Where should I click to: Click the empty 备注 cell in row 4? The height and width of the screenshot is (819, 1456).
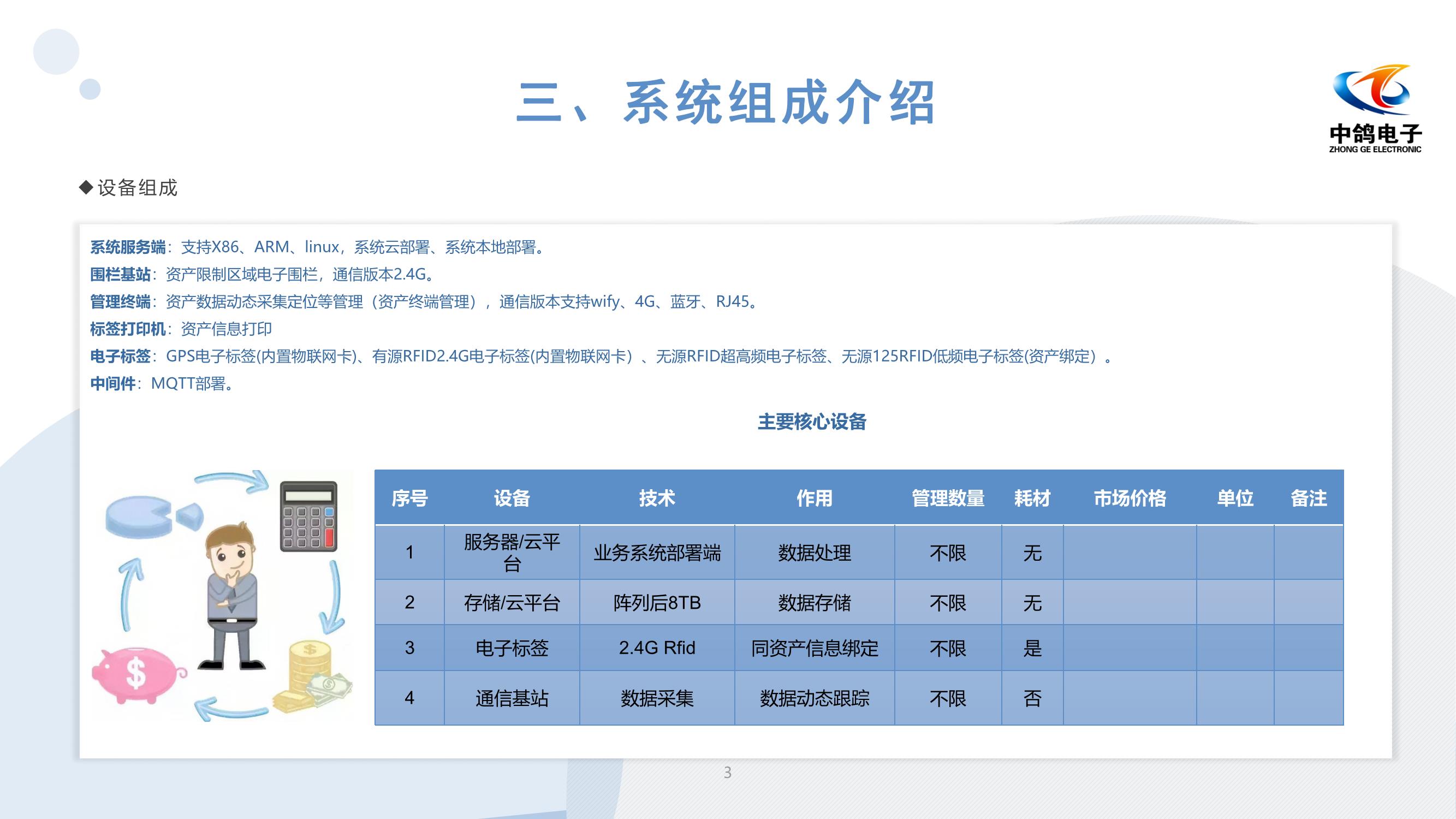click(x=1309, y=699)
